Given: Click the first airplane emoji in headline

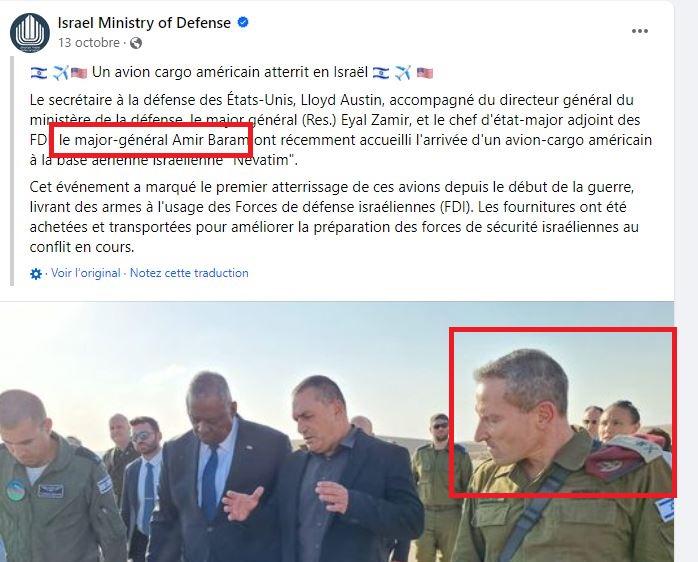Looking at the screenshot, I should [x=60, y=73].
